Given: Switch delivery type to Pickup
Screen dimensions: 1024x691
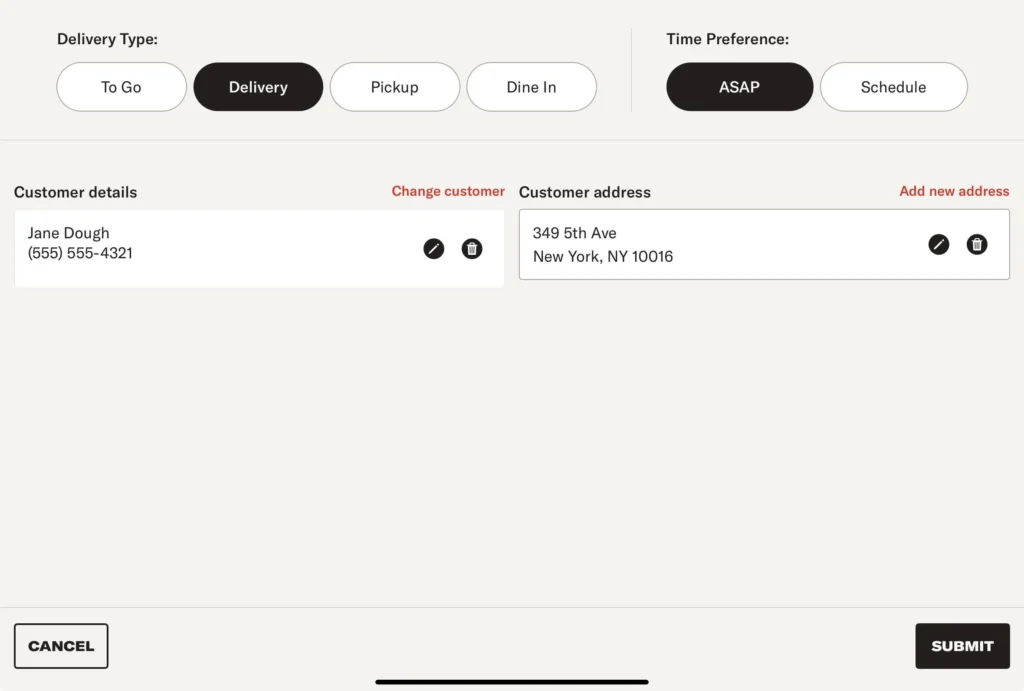Looking at the screenshot, I should (395, 87).
